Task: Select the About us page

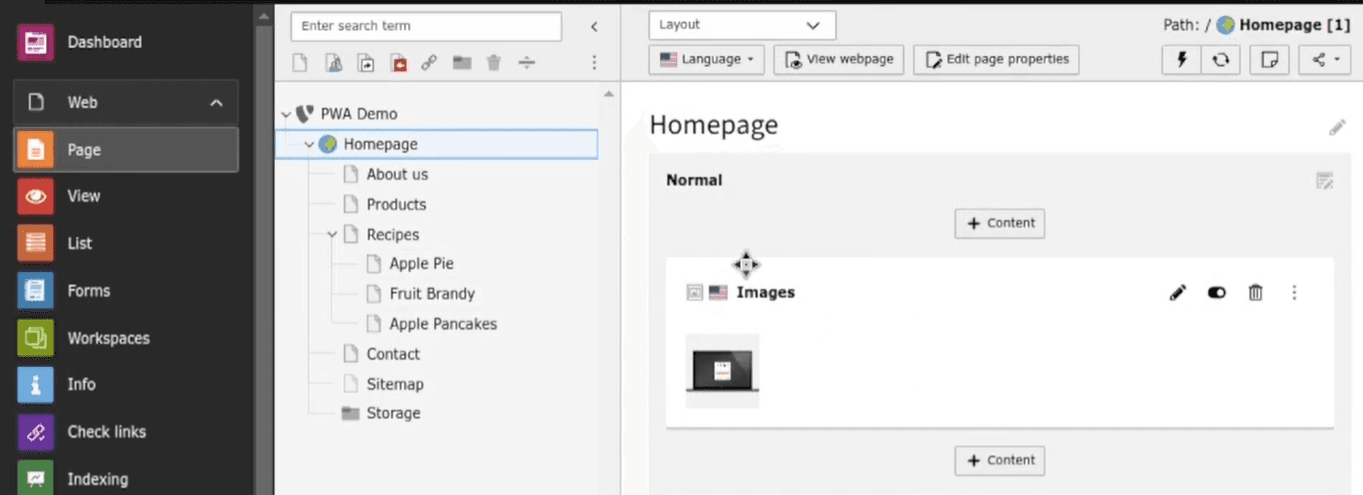Action: (397, 174)
